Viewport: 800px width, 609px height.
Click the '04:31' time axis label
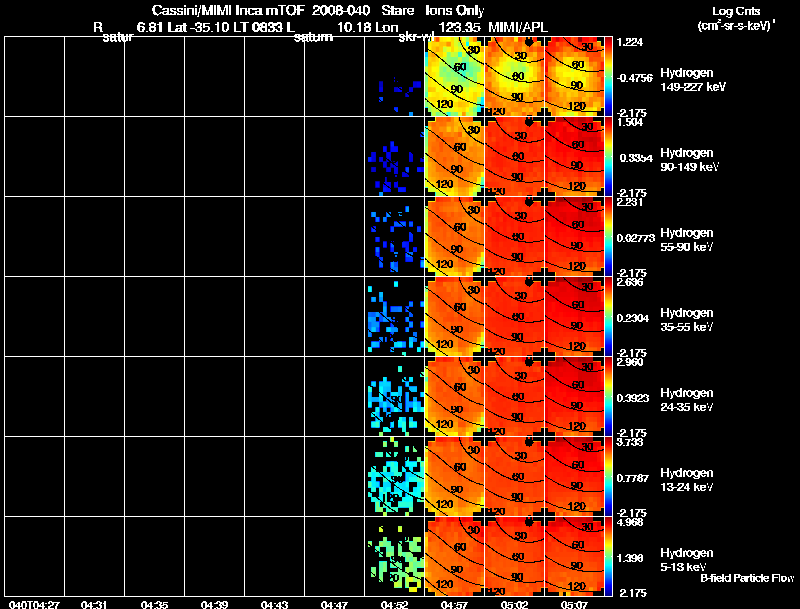click(x=94, y=605)
